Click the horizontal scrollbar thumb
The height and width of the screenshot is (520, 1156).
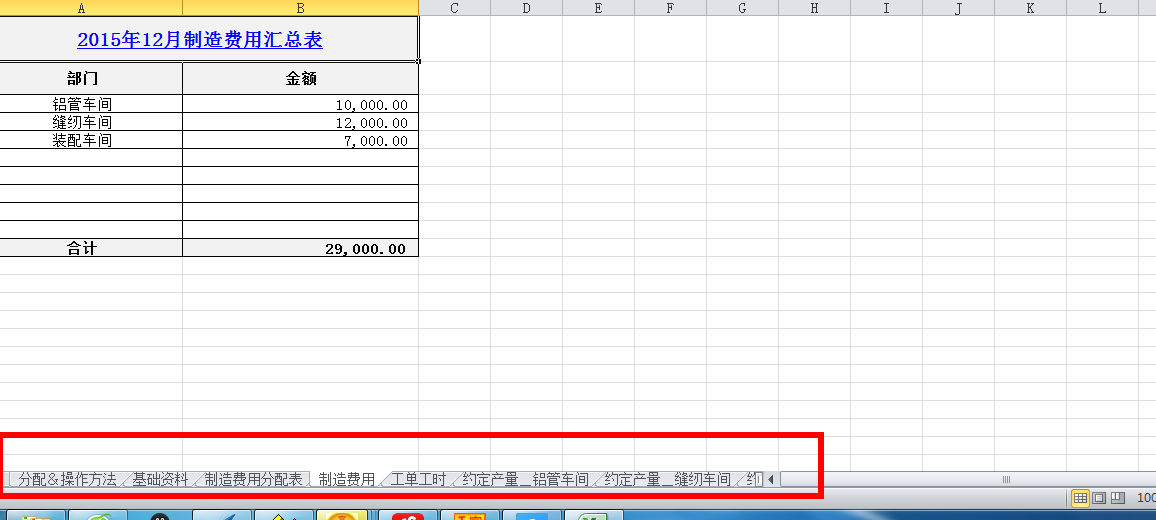point(1005,480)
